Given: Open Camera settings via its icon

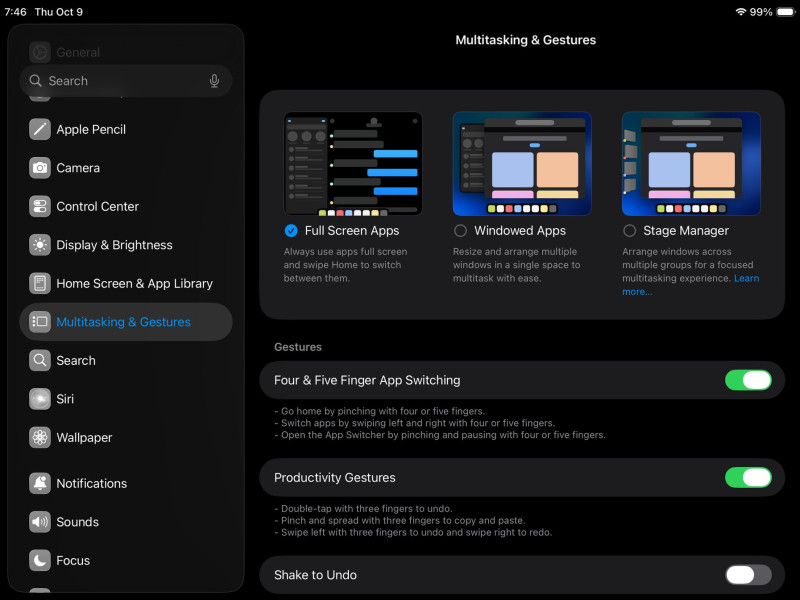Looking at the screenshot, I should (x=40, y=168).
